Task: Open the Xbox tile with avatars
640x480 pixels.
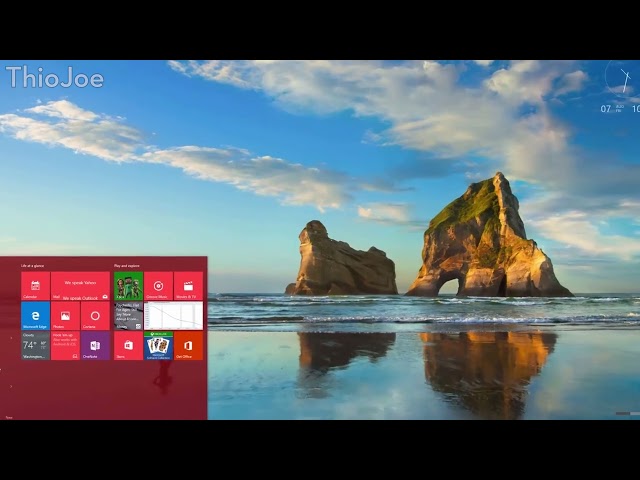Action: click(x=129, y=286)
